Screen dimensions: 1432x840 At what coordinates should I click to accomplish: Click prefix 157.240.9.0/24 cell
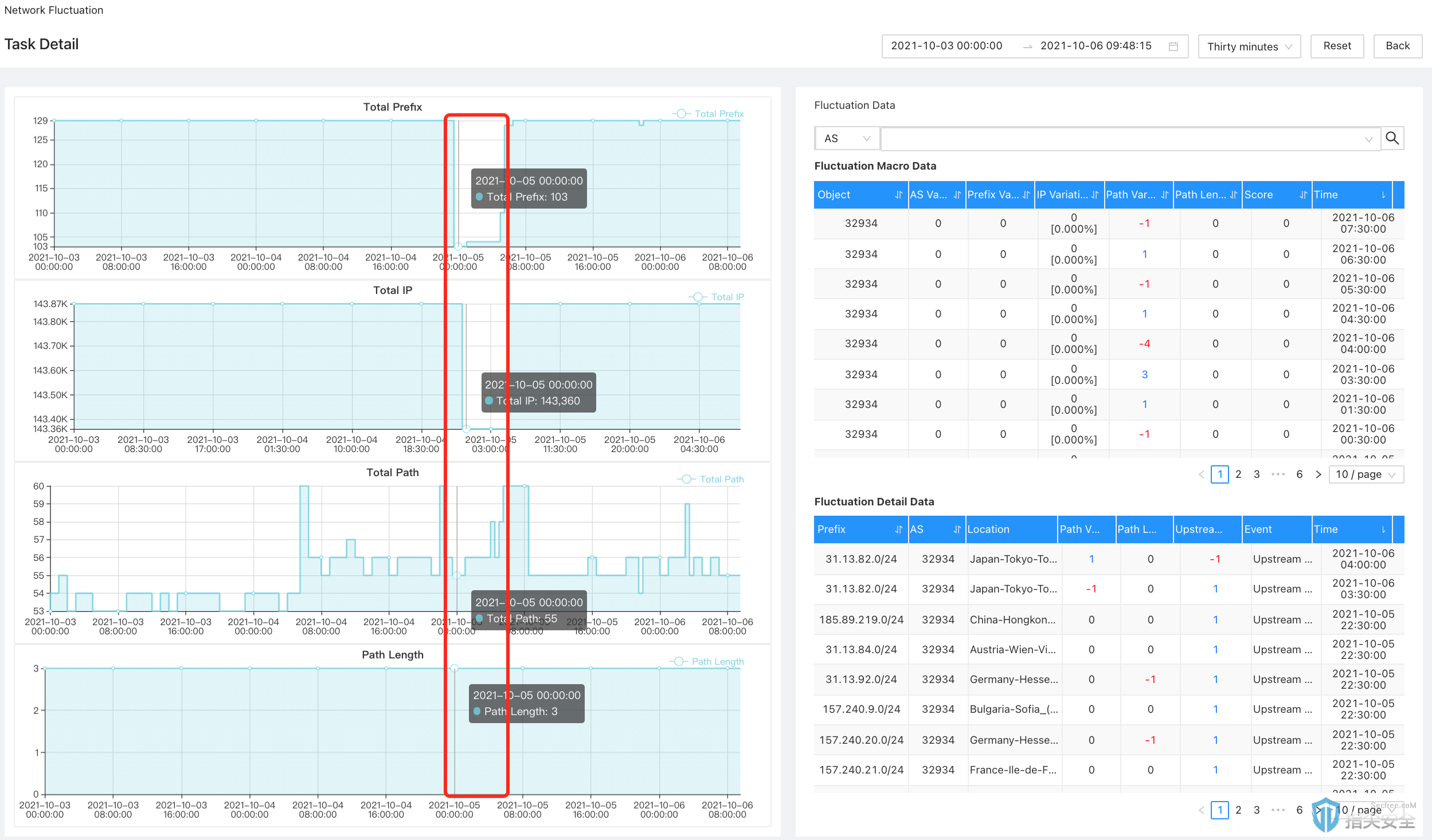(861, 709)
